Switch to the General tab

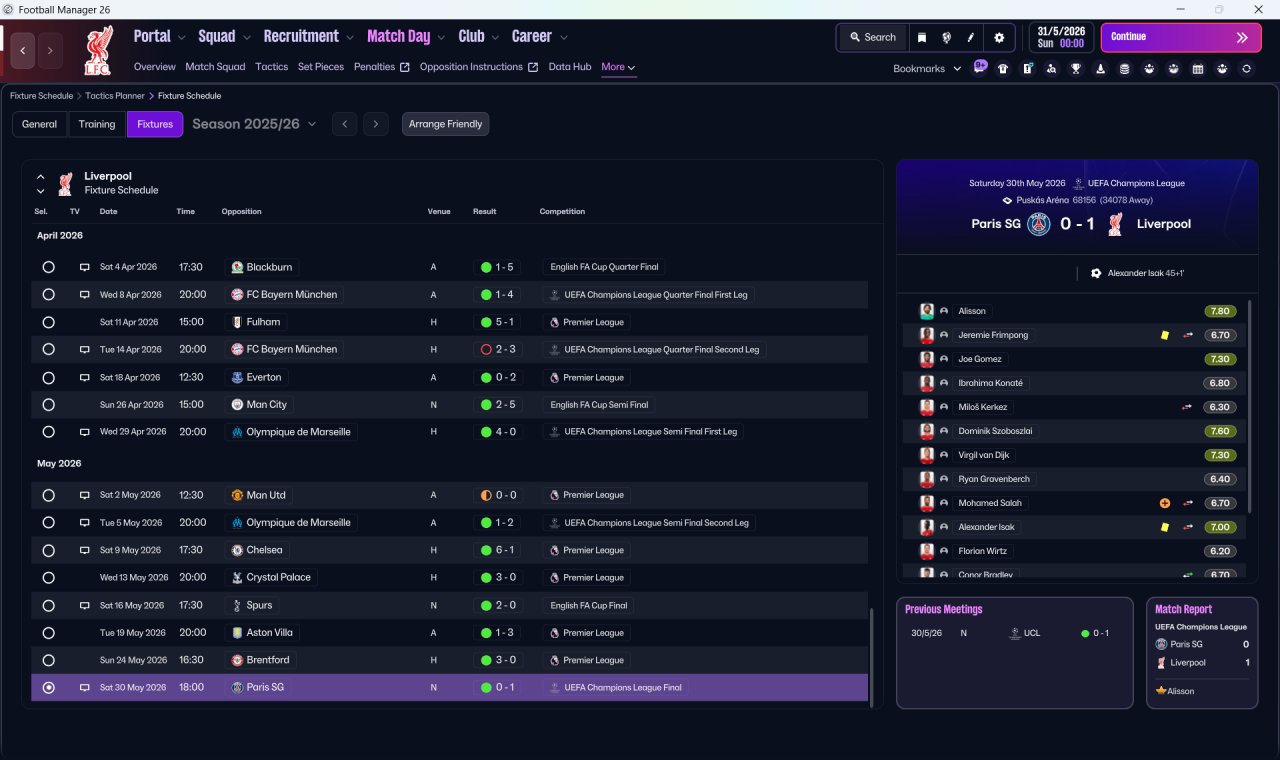pyautogui.click(x=40, y=124)
